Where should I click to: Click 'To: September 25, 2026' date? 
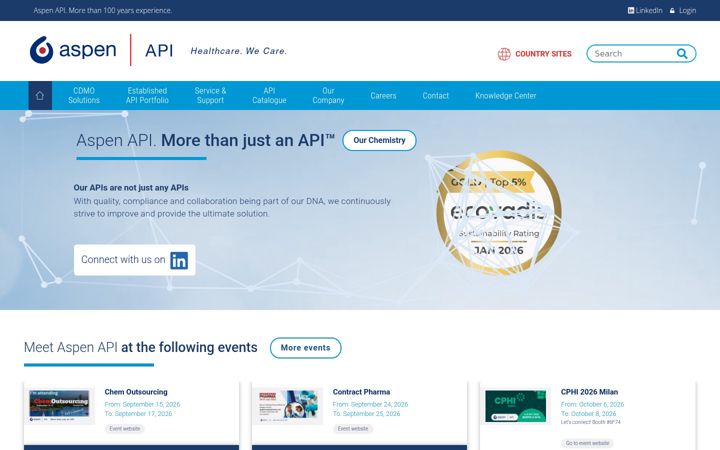(366, 414)
